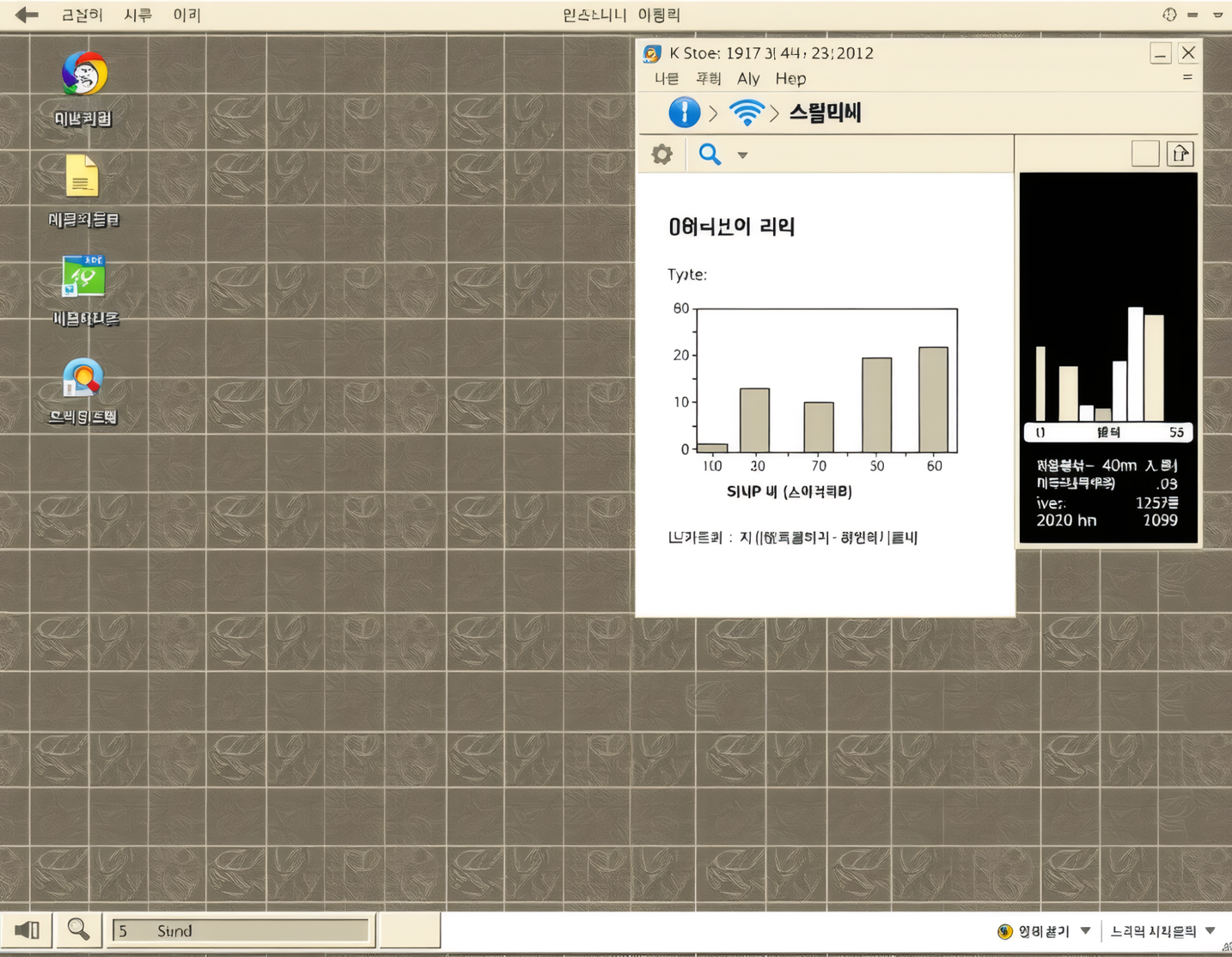This screenshot has height=957, width=1232.
Task: Open the first menu in the top bar
Action: (x=82, y=15)
